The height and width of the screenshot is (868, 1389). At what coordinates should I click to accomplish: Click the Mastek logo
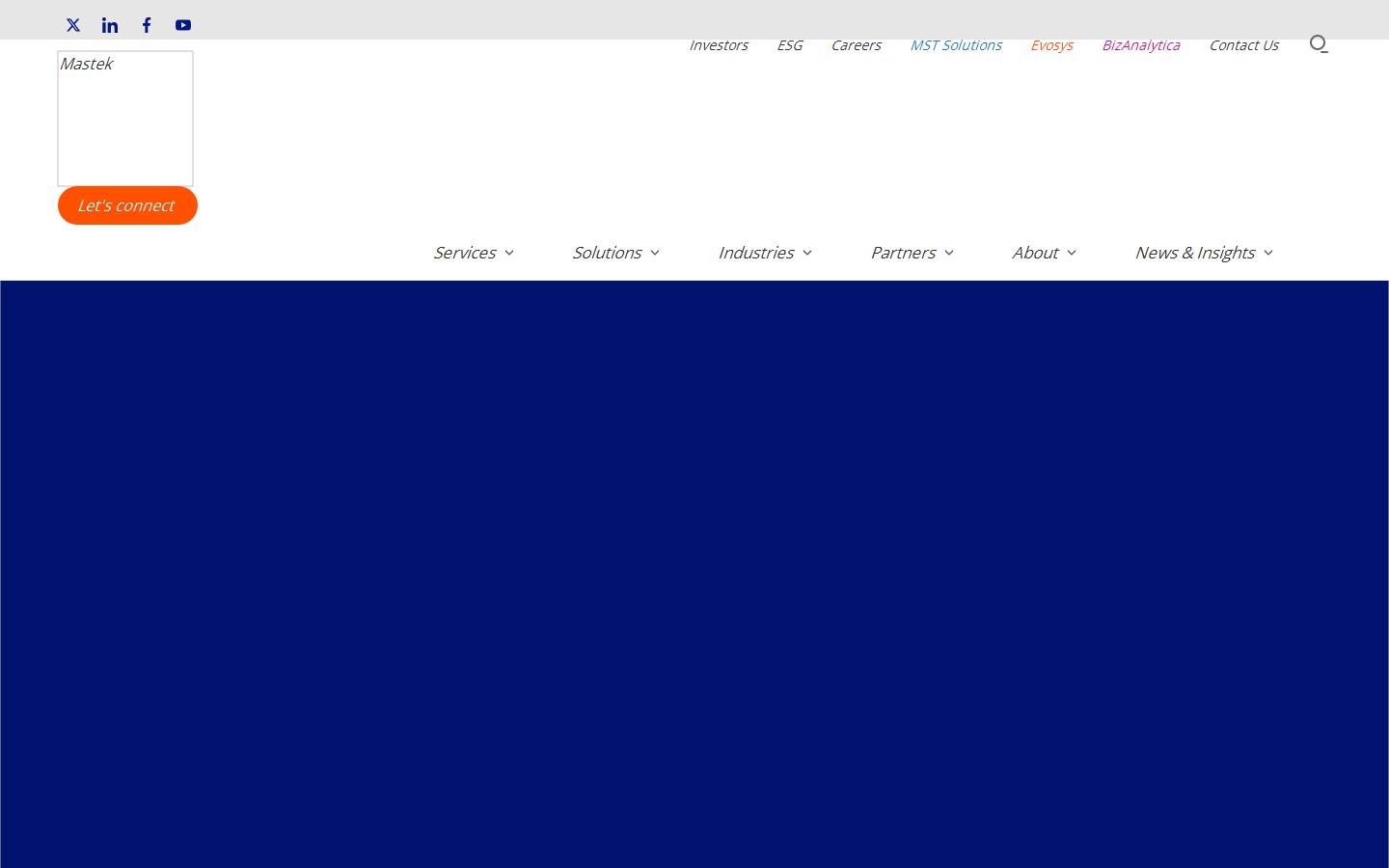coord(124,118)
